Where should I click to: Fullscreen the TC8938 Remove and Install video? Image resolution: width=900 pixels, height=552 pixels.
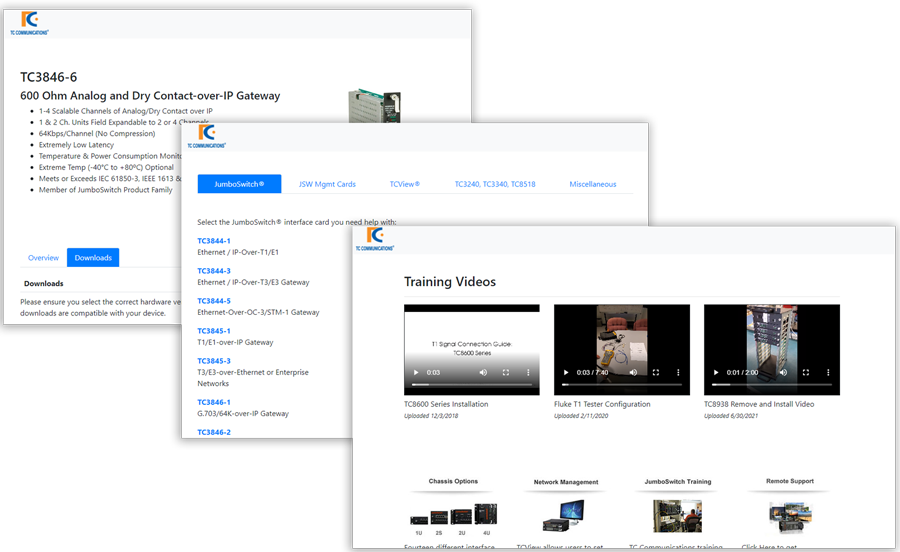(x=805, y=372)
